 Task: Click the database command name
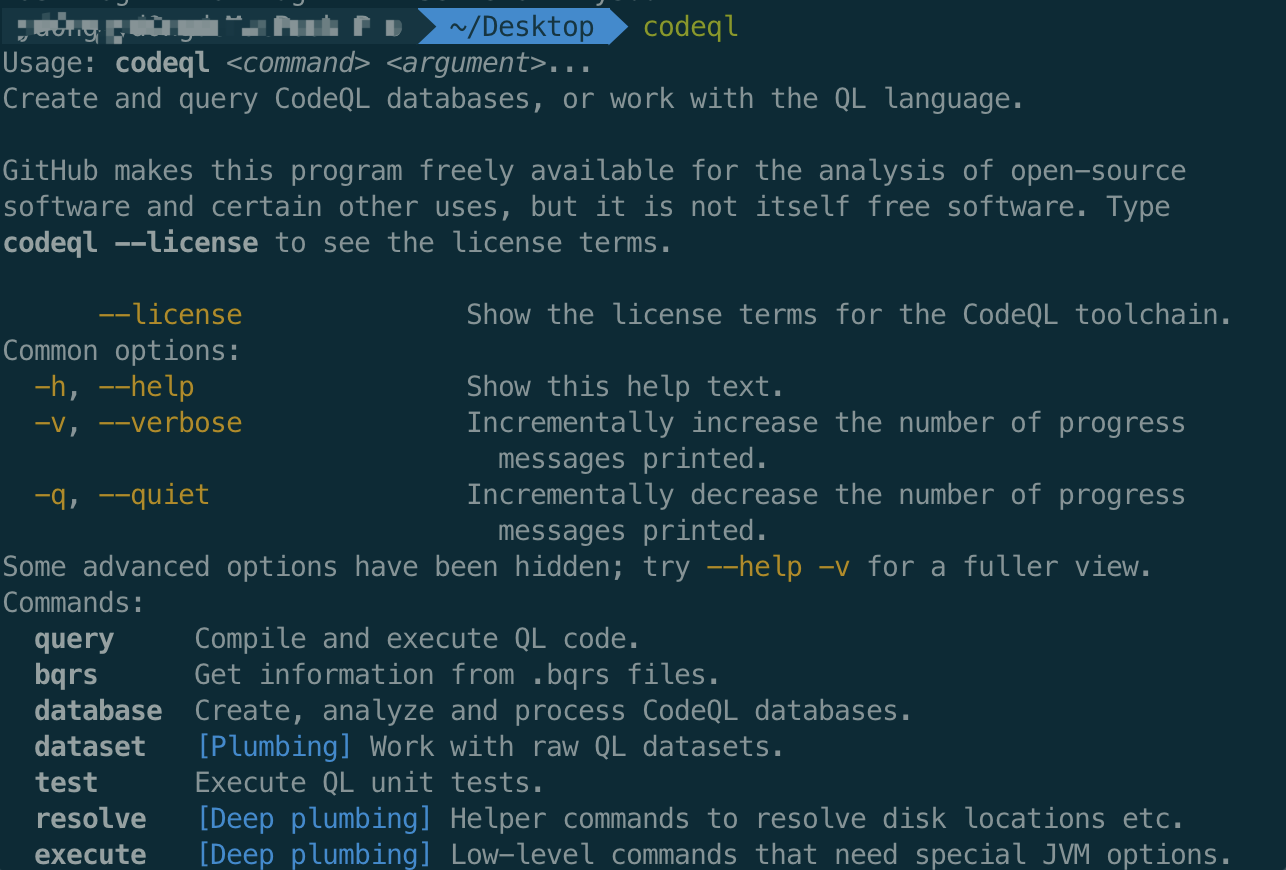[x=98, y=711]
